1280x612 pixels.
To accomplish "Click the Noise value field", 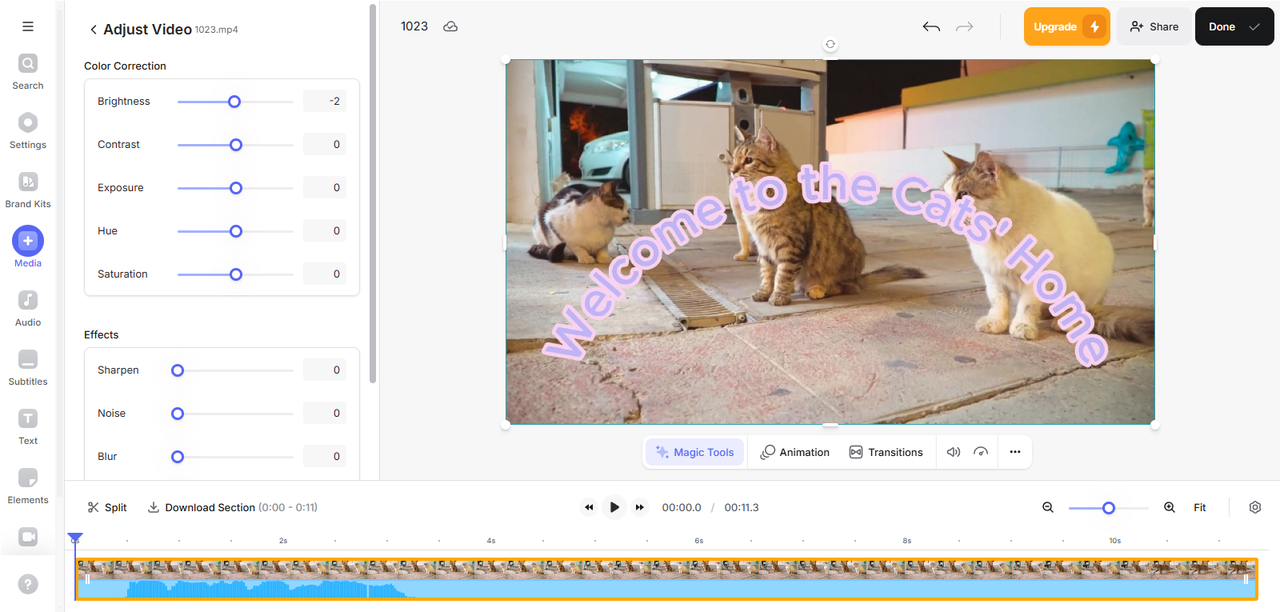I will [x=325, y=413].
